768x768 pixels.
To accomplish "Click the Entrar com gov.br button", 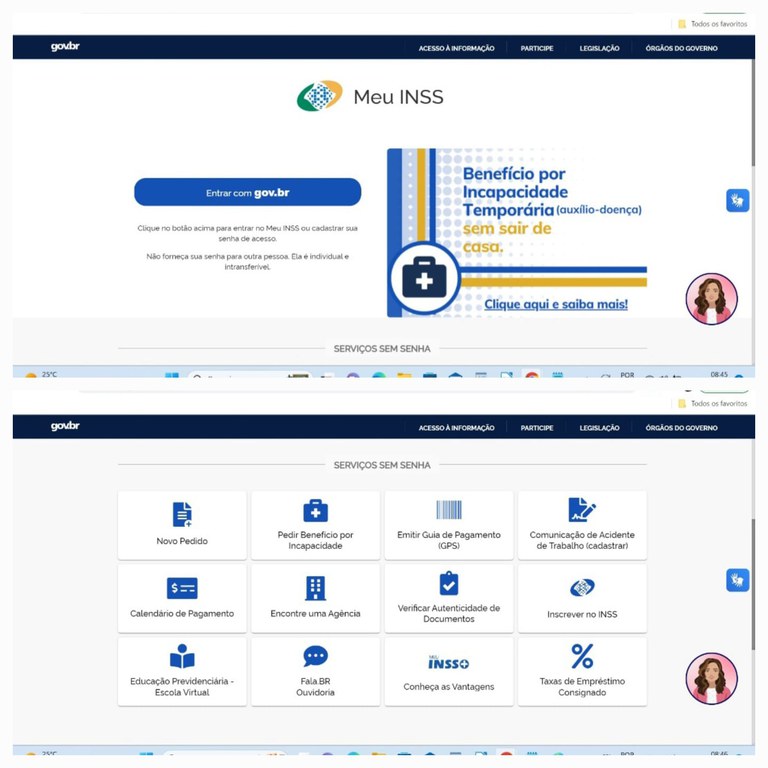I will point(247,192).
